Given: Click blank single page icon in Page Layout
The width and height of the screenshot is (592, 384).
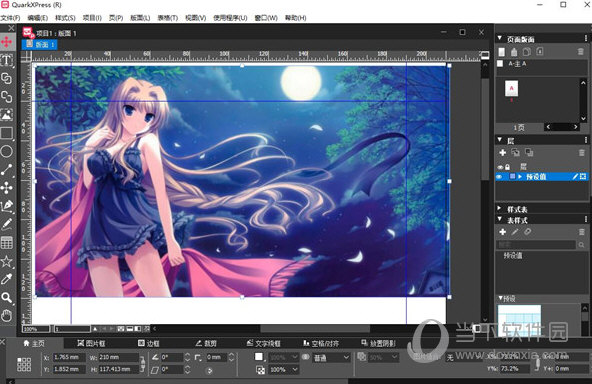Looking at the screenshot, I should tap(501, 52).
